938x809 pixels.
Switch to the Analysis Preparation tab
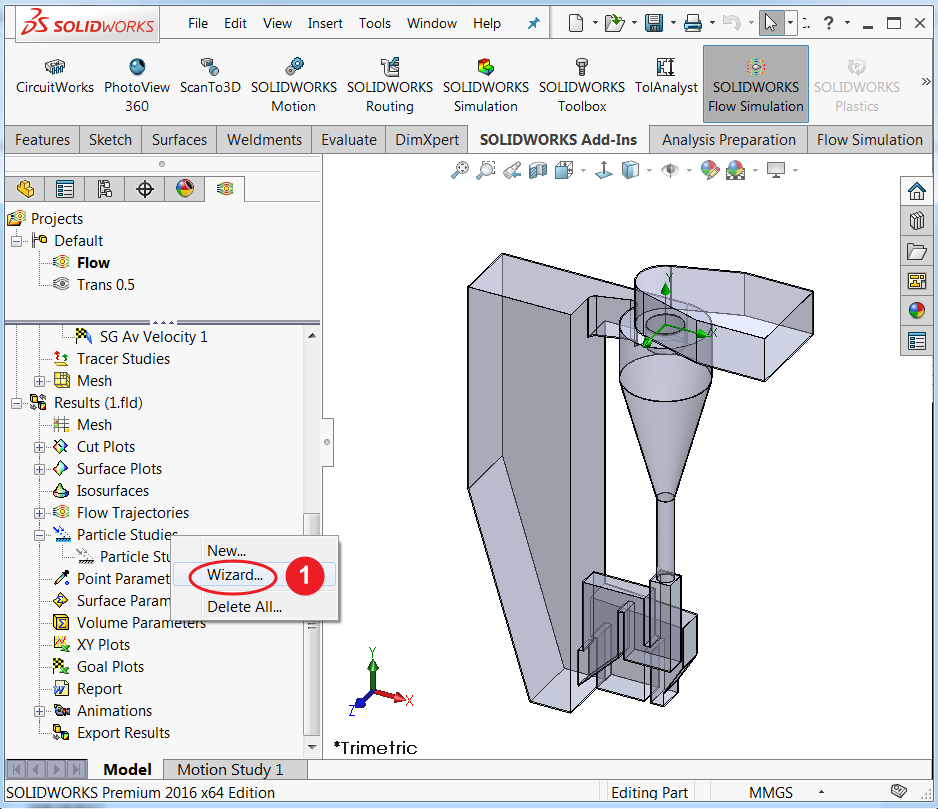point(728,140)
